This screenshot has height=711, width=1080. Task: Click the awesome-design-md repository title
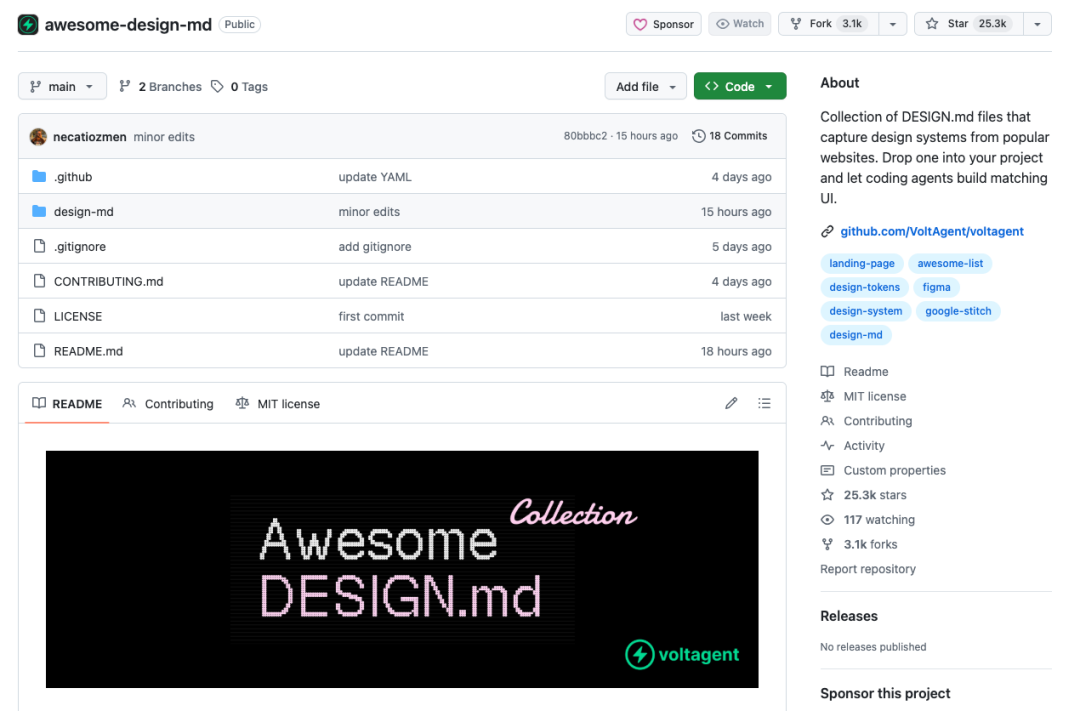pyautogui.click(x=128, y=25)
